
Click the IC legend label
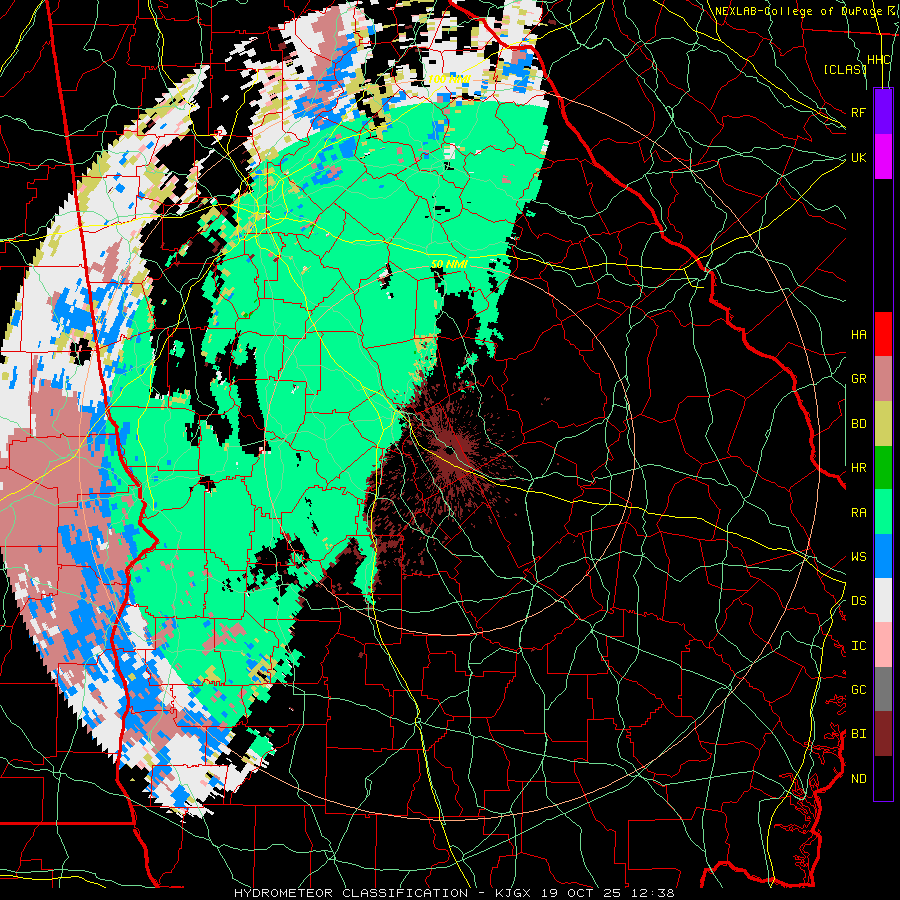(859, 646)
